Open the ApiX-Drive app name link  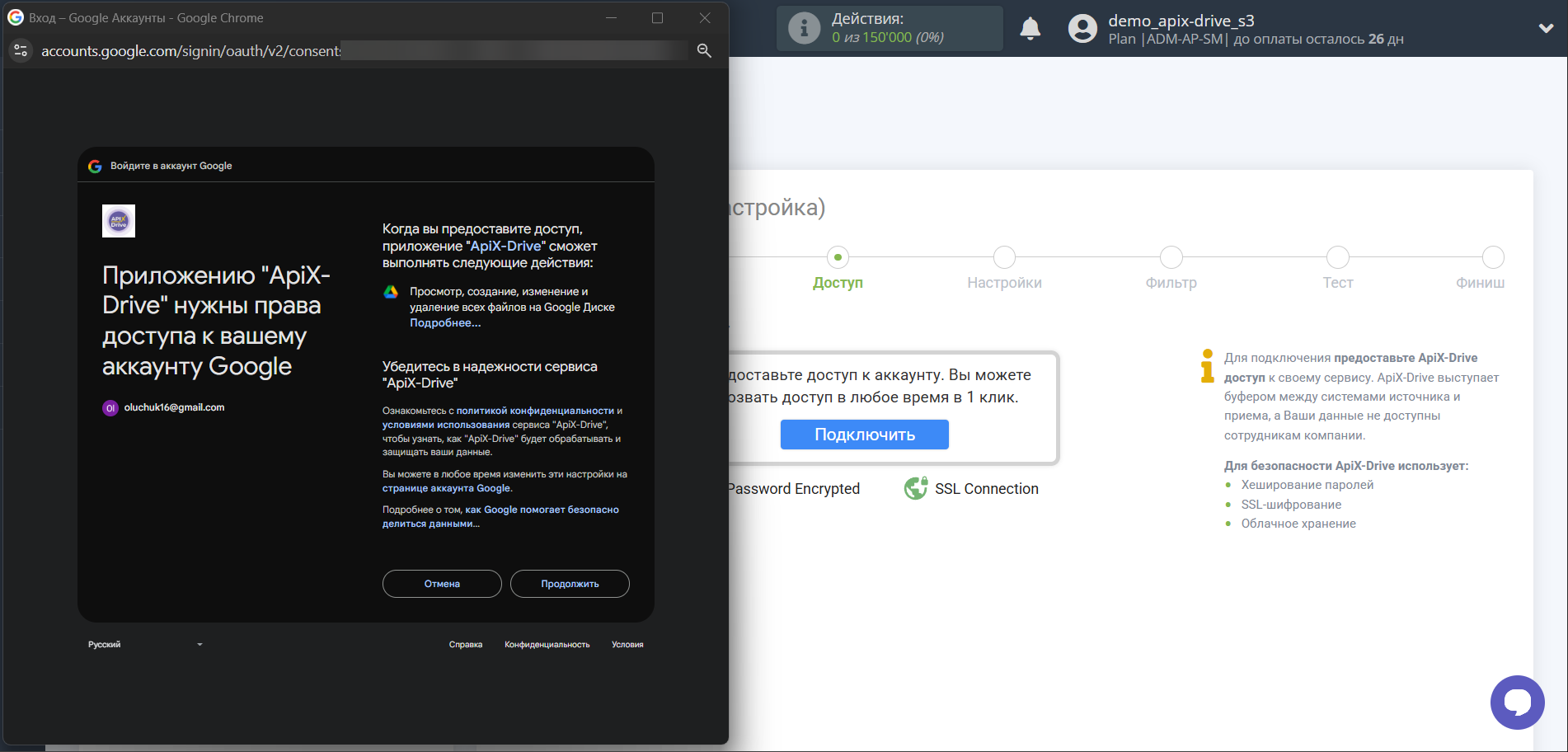505,247
